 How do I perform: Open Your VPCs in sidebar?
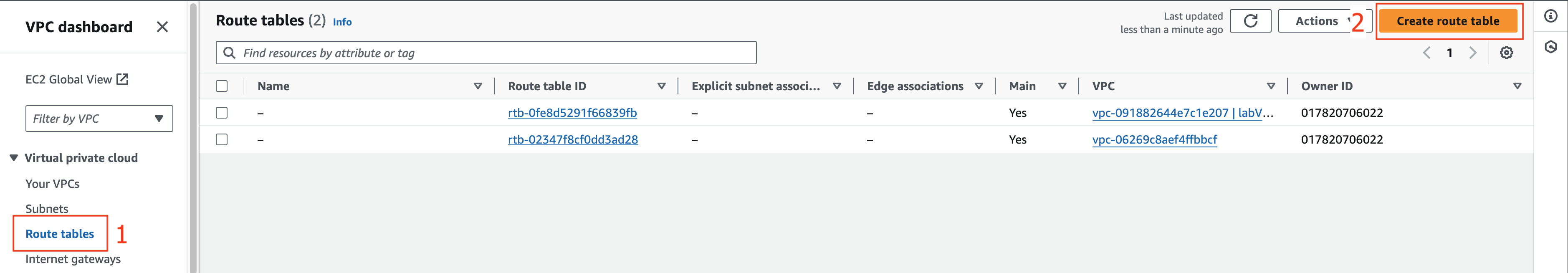52,184
